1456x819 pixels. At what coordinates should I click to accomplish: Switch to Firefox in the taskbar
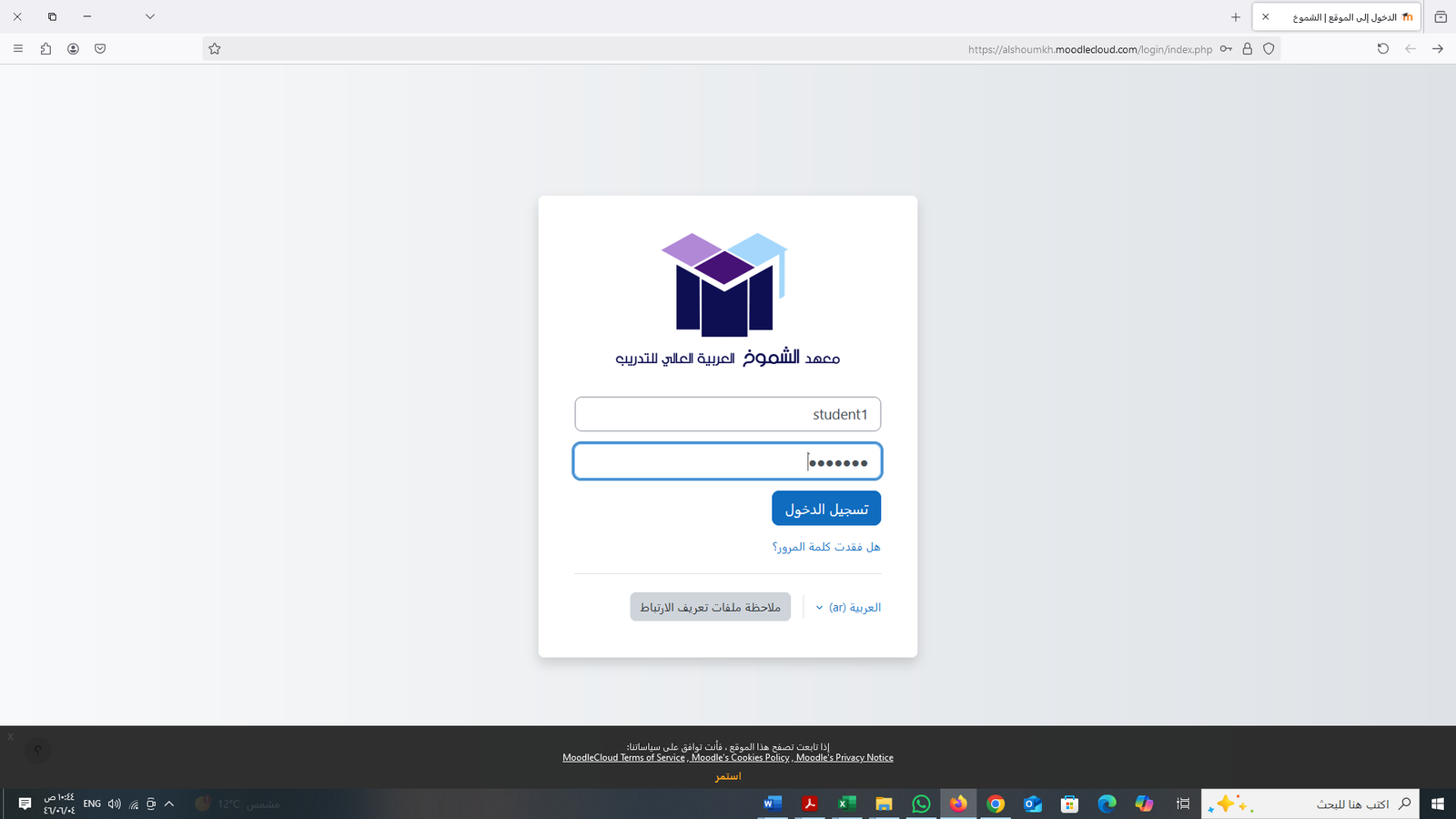click(x=958, y=804)
